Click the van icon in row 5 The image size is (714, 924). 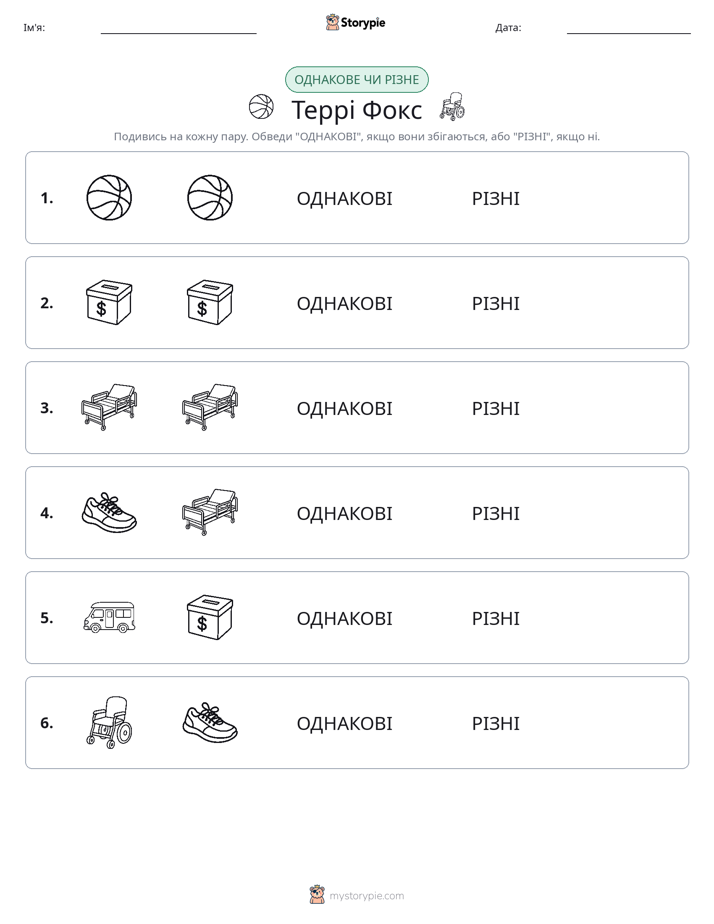[109, 618]
